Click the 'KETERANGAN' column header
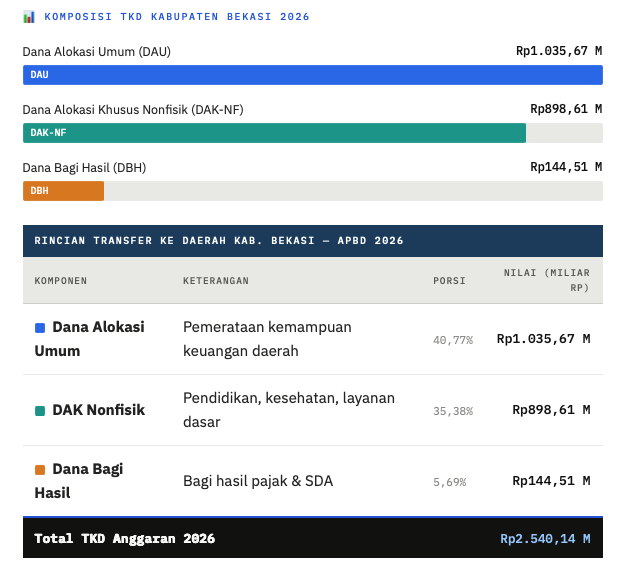The width and height of the screenshot is (629, 579). (x=216, y=281)
